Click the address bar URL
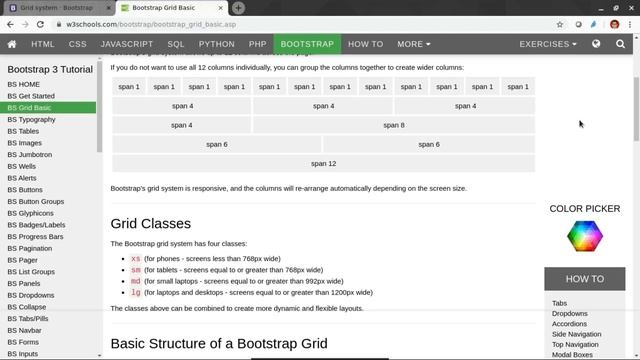 point(151,24)
